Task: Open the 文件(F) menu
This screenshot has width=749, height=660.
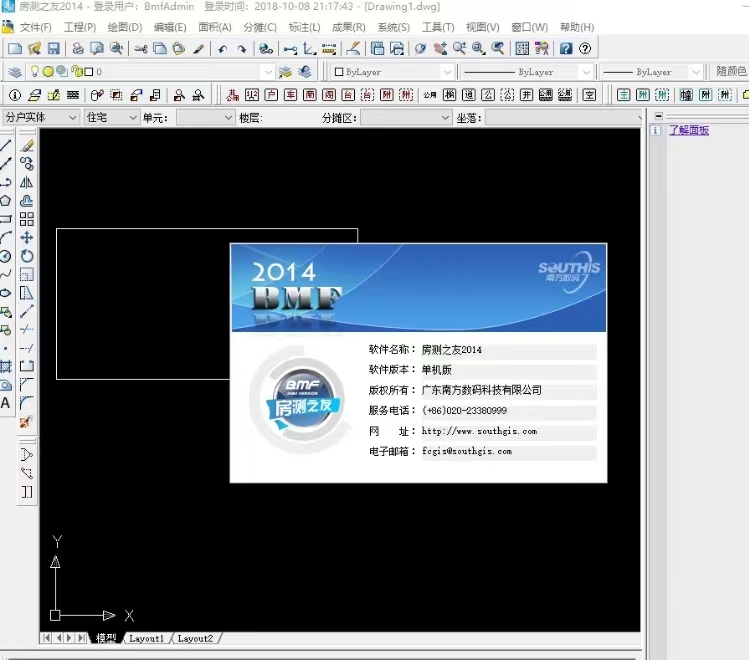Action: coord(35,27)
